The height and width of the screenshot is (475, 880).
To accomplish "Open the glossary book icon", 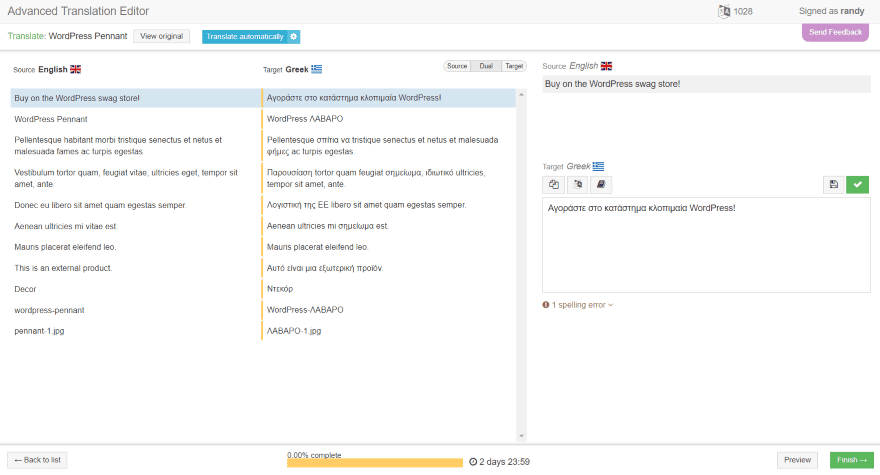I will pos(600,185).
